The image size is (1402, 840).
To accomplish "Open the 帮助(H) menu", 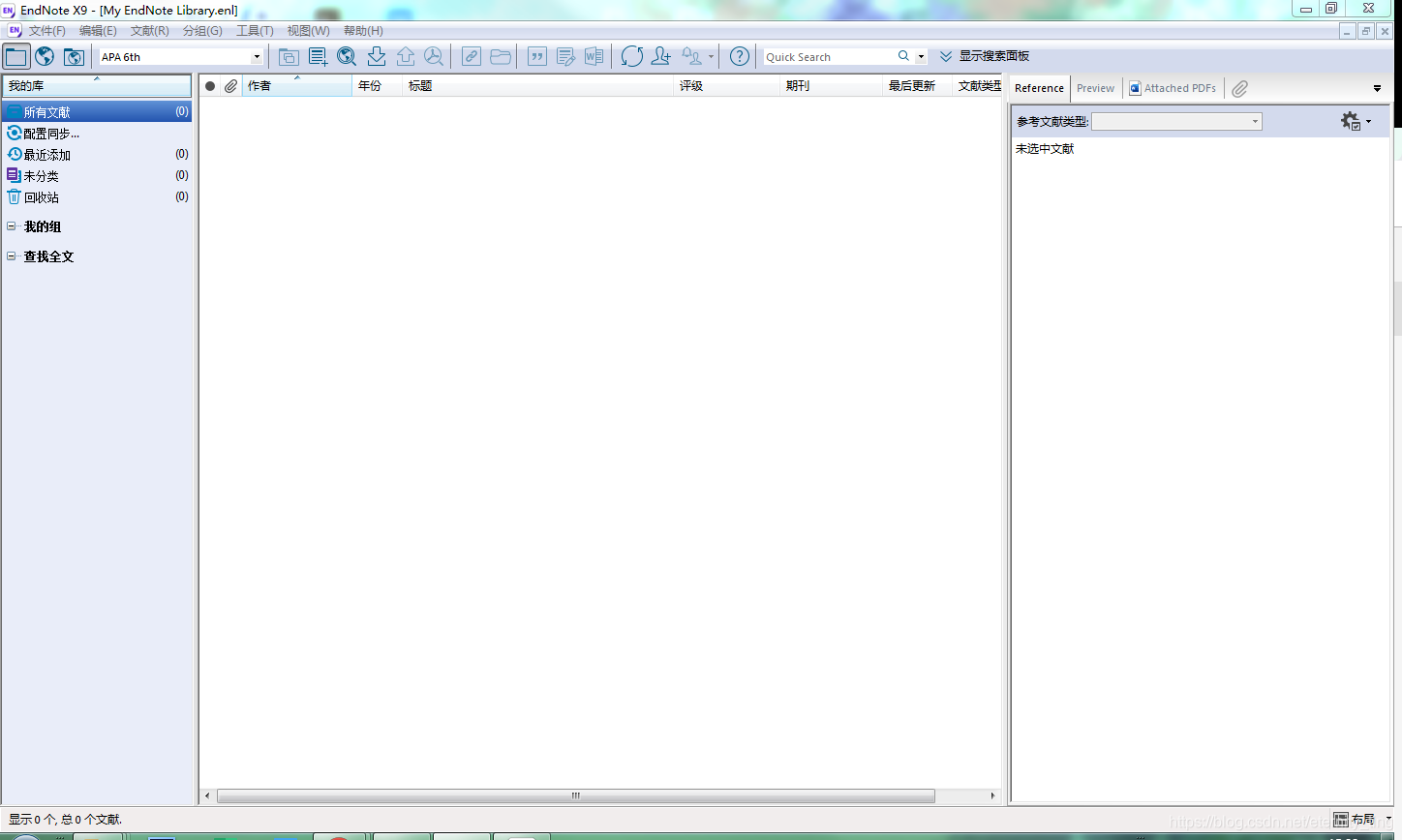I will point(363,31).
